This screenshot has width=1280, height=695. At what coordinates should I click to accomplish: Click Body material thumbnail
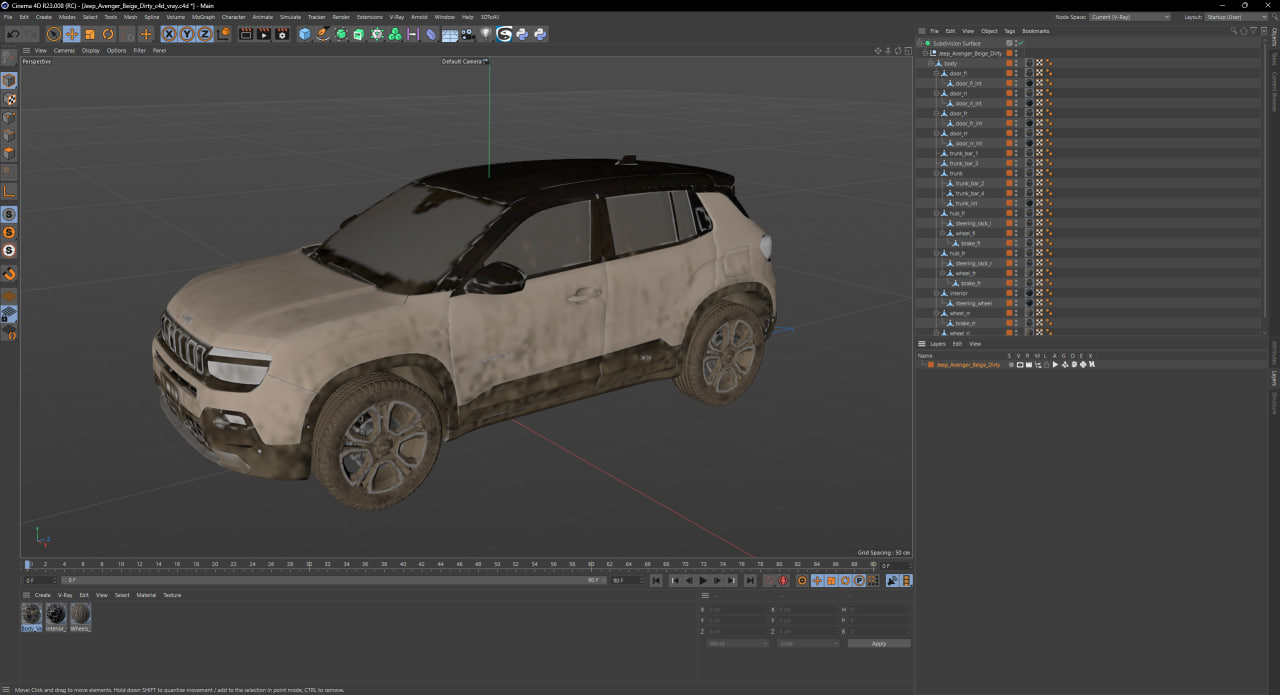tap(32, 614)
